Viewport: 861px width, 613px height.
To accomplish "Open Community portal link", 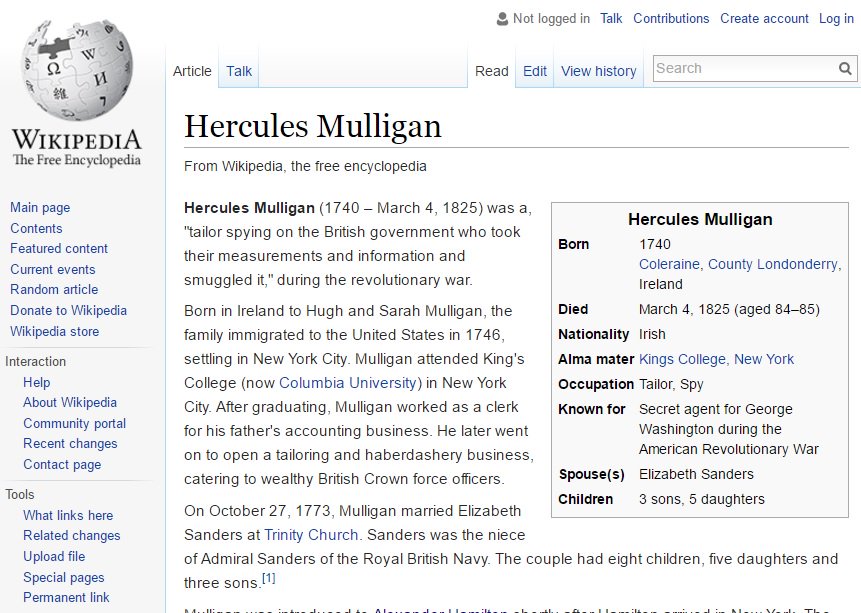I will tap(75, 423).
